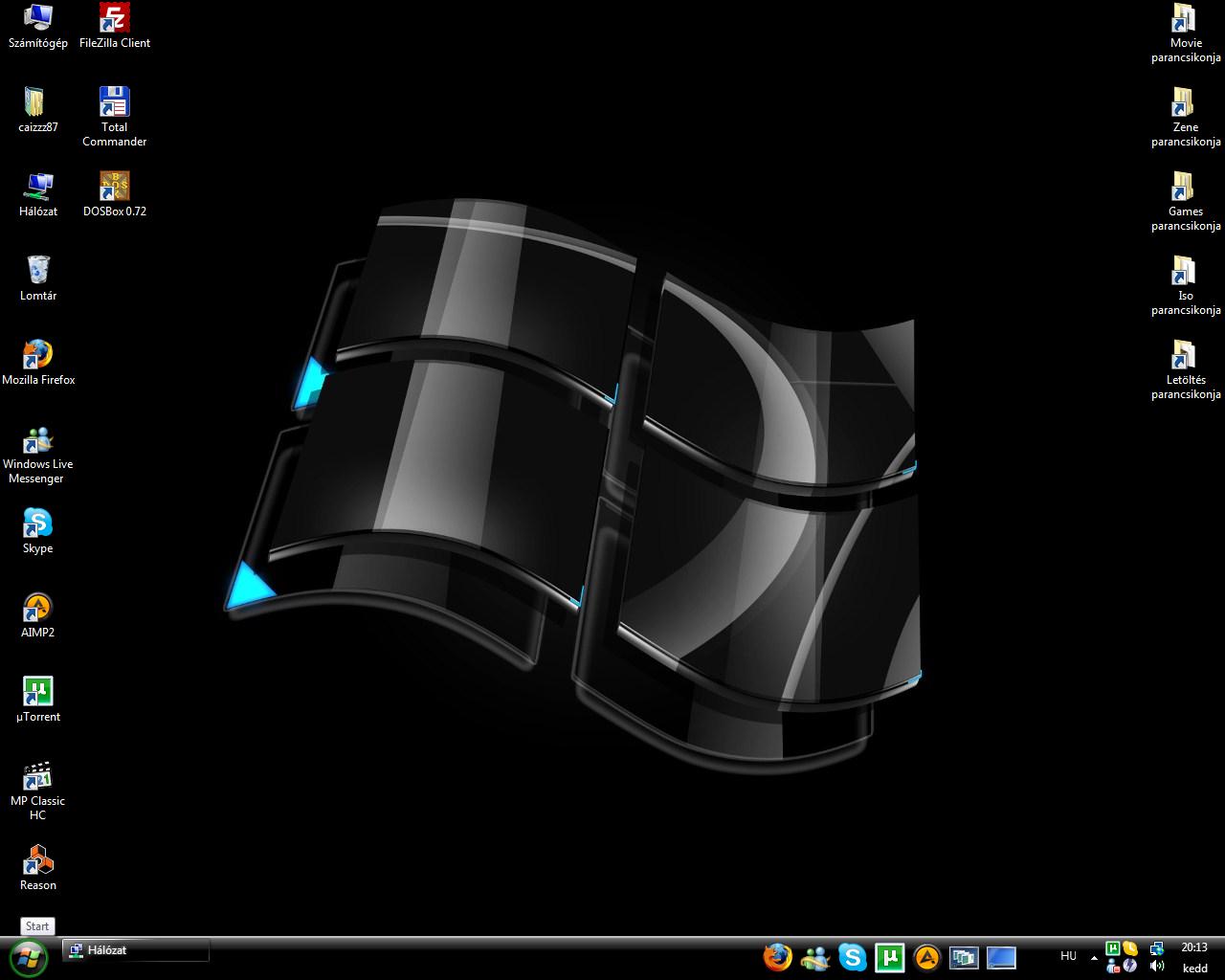Click the µTorrent desktop icon
This screenshot has width=1225, height=980.
38,700
